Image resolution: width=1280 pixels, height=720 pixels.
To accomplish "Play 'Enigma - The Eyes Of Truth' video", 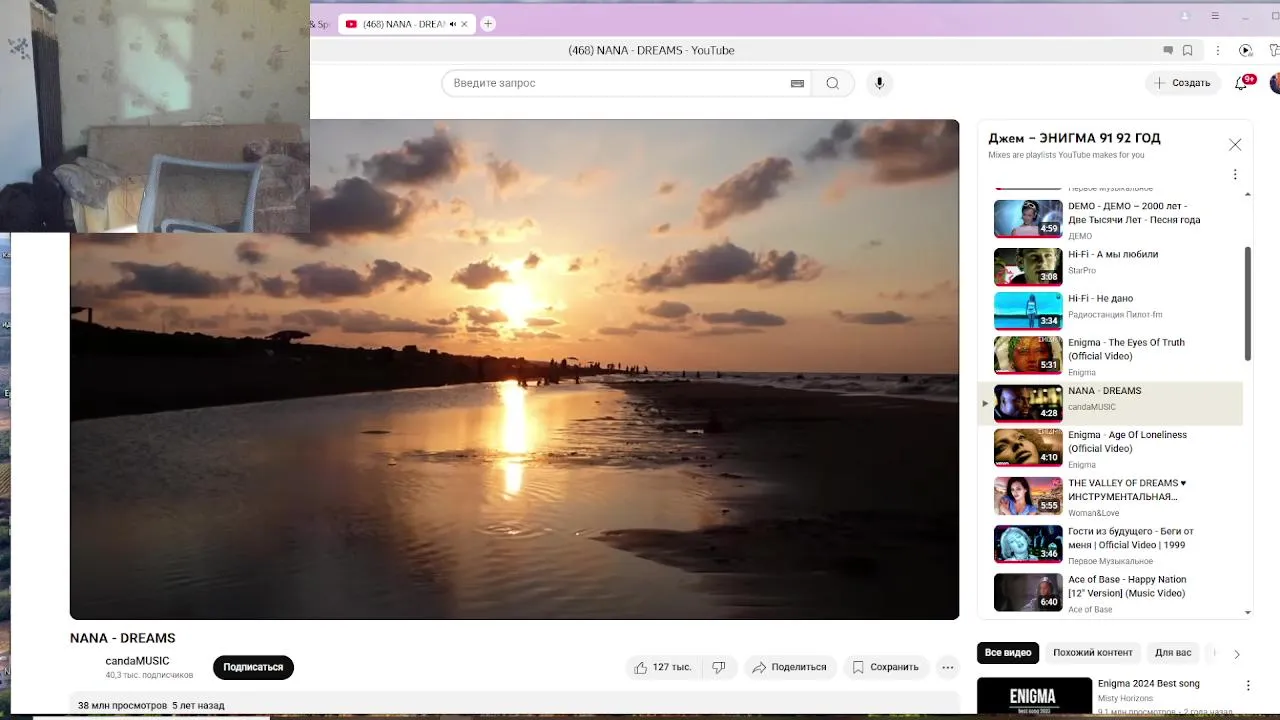I will [x=1111, y=355].
